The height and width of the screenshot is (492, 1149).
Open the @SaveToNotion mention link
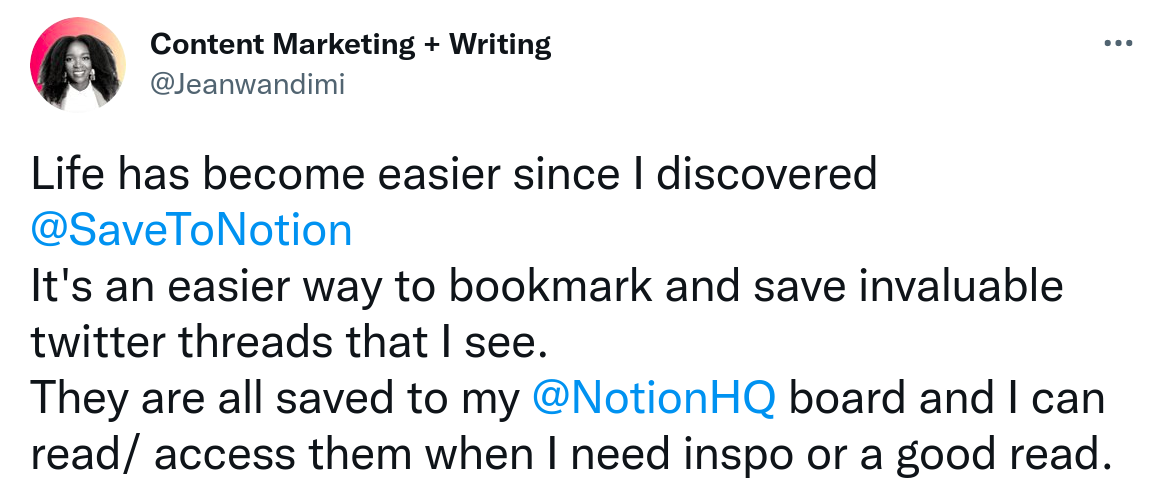pyautogui.click(x=191, y=230)
